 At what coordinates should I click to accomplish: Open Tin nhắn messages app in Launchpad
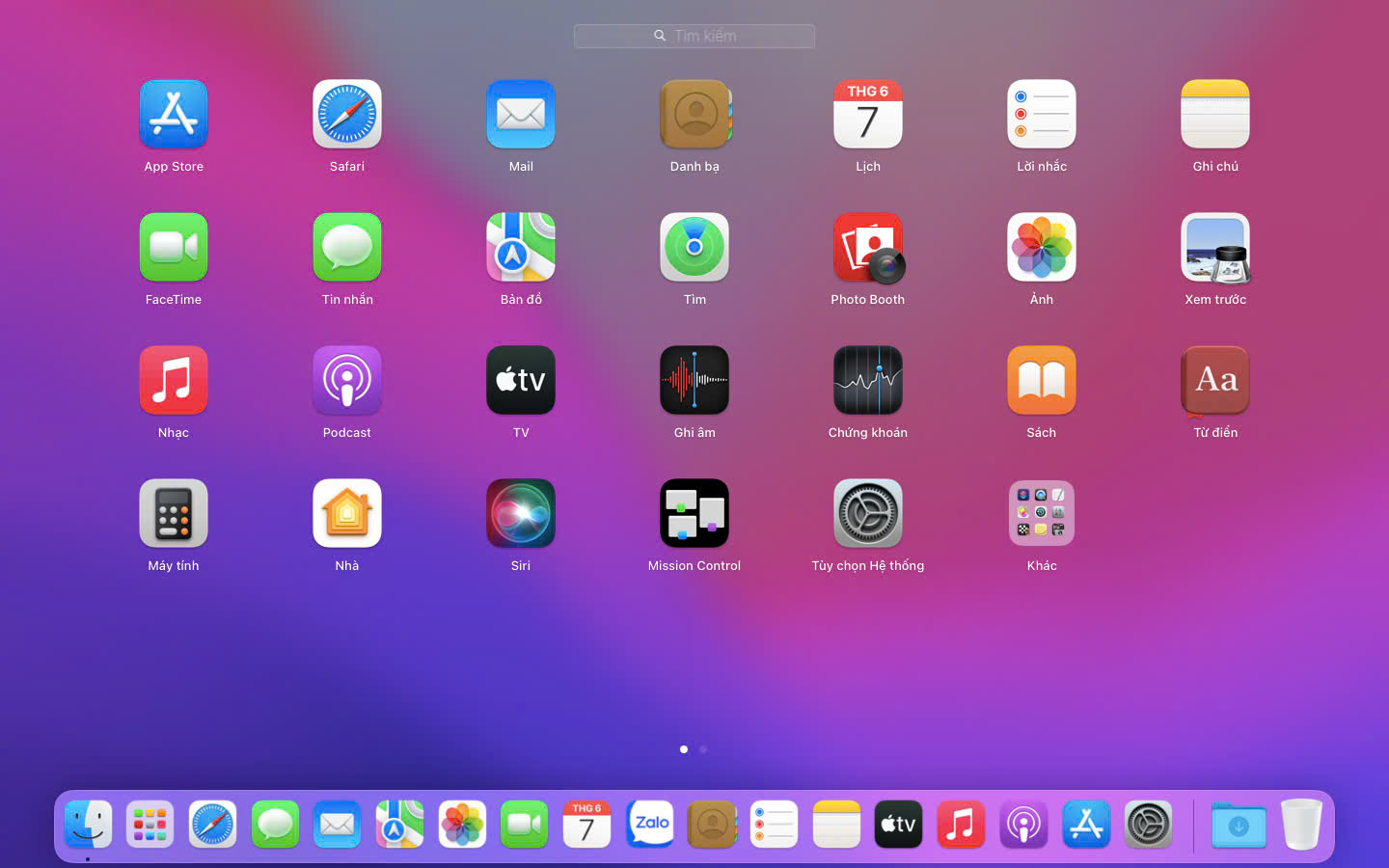point(347,248)
